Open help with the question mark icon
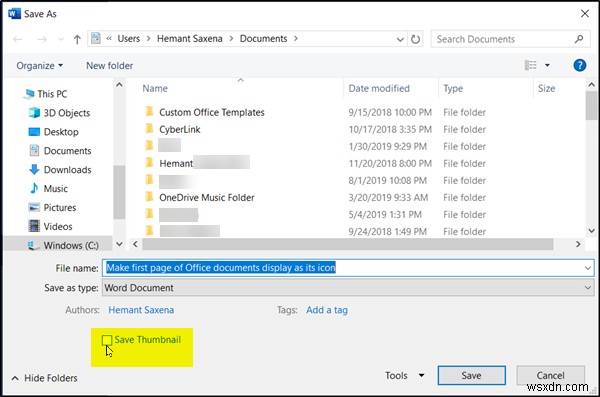 (x=580, y=65)
